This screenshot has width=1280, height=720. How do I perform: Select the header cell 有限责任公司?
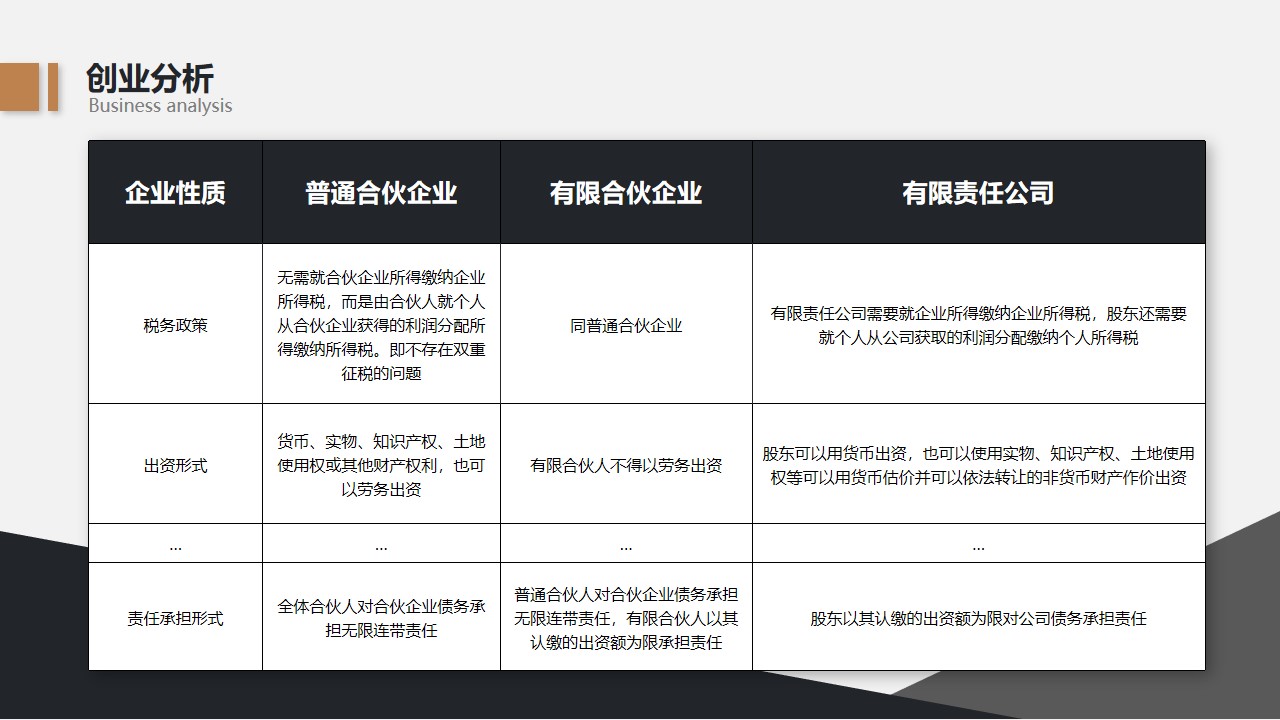point(979,193)
